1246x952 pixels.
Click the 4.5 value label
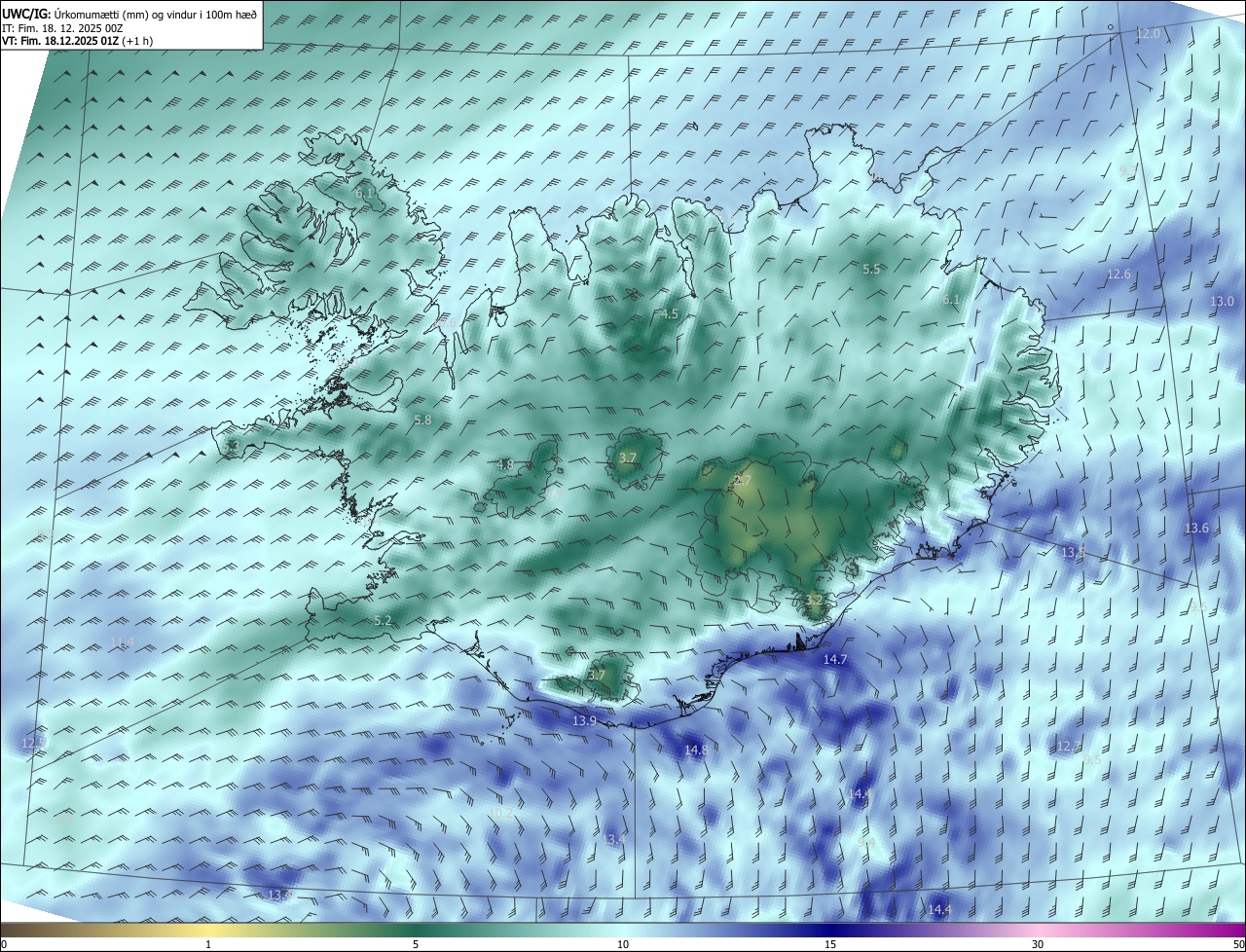coord(670,314)
